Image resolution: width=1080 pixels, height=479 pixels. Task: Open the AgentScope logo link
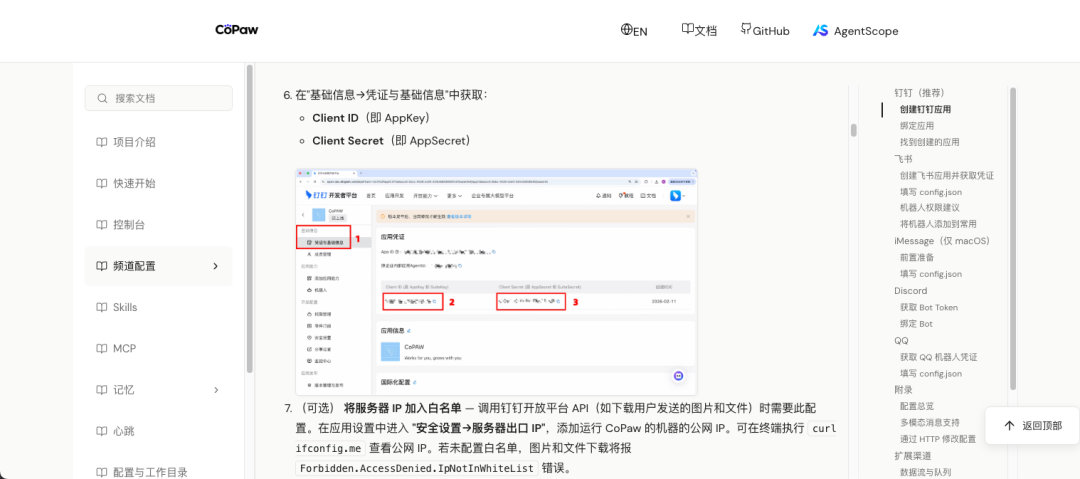click(855, 30)
